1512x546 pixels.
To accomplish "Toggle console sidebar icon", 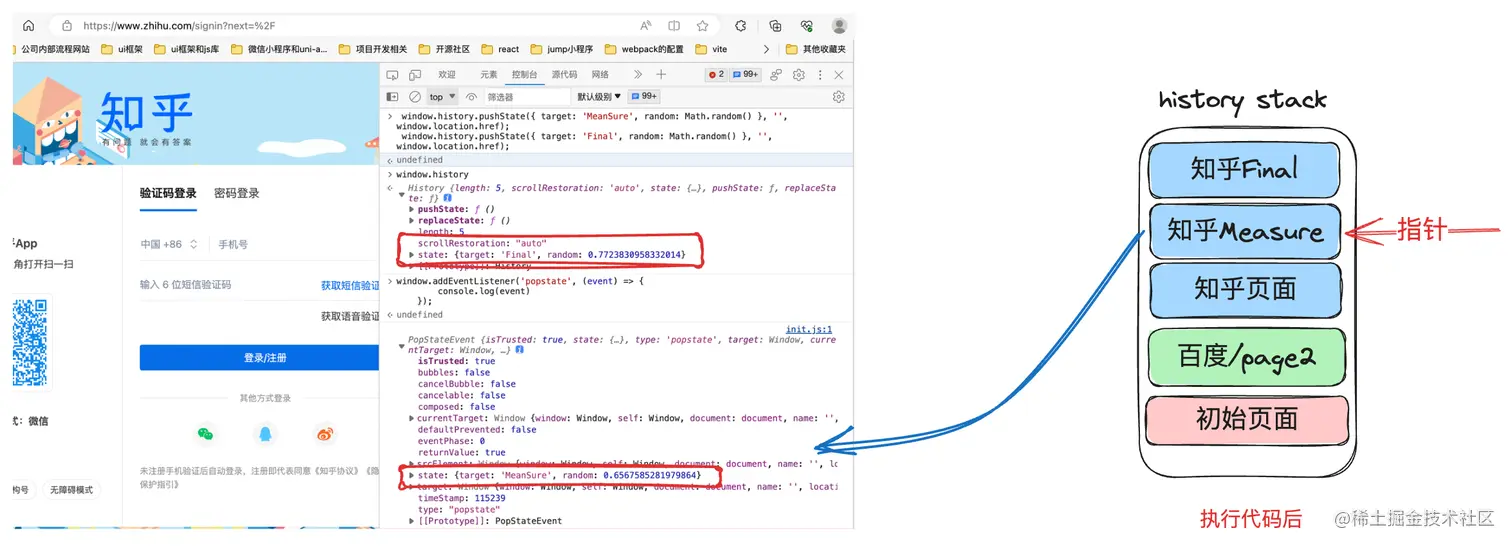I will (x=392, y=97).
